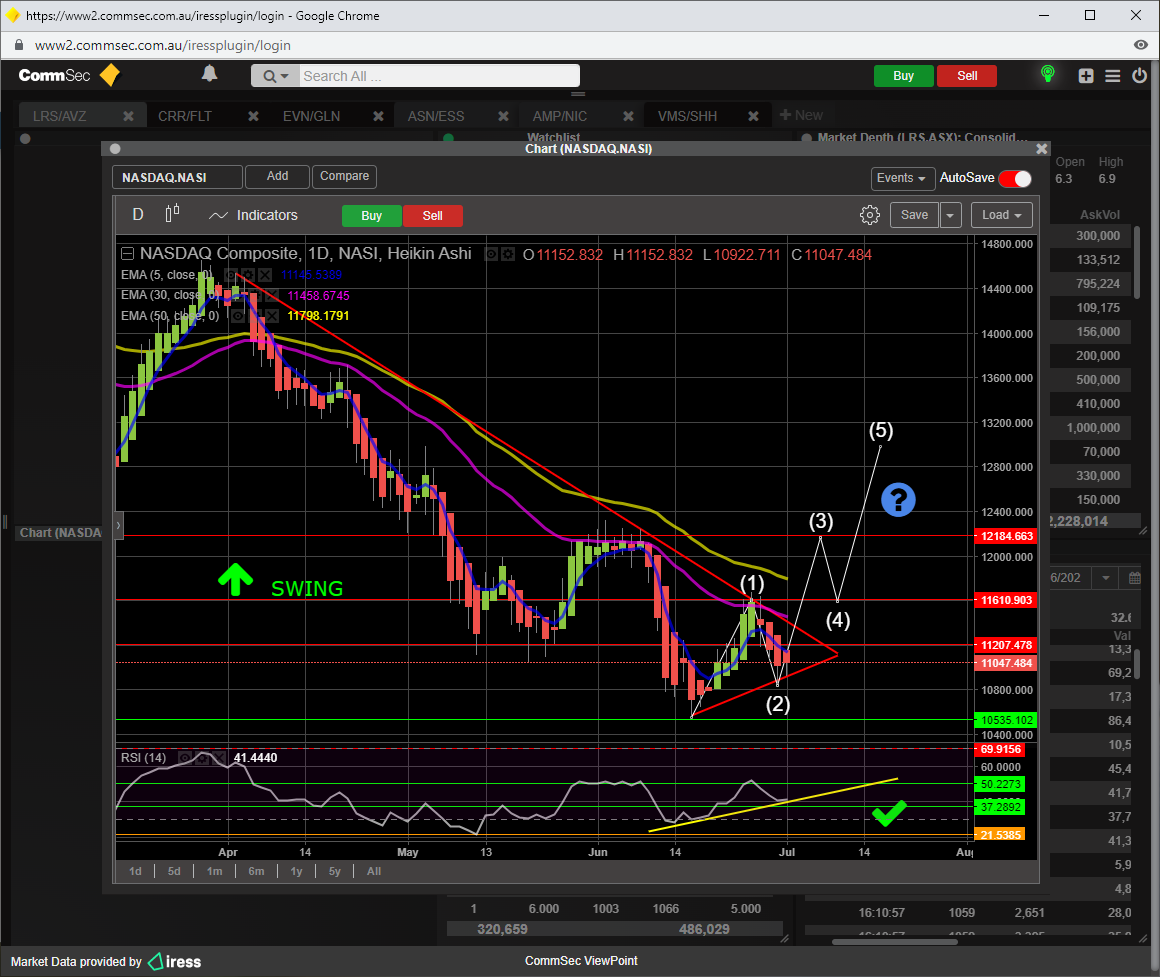Click the power logout icon
Screen dimensions: 1160x977
pyautogui.click(x=1139, y=76)
